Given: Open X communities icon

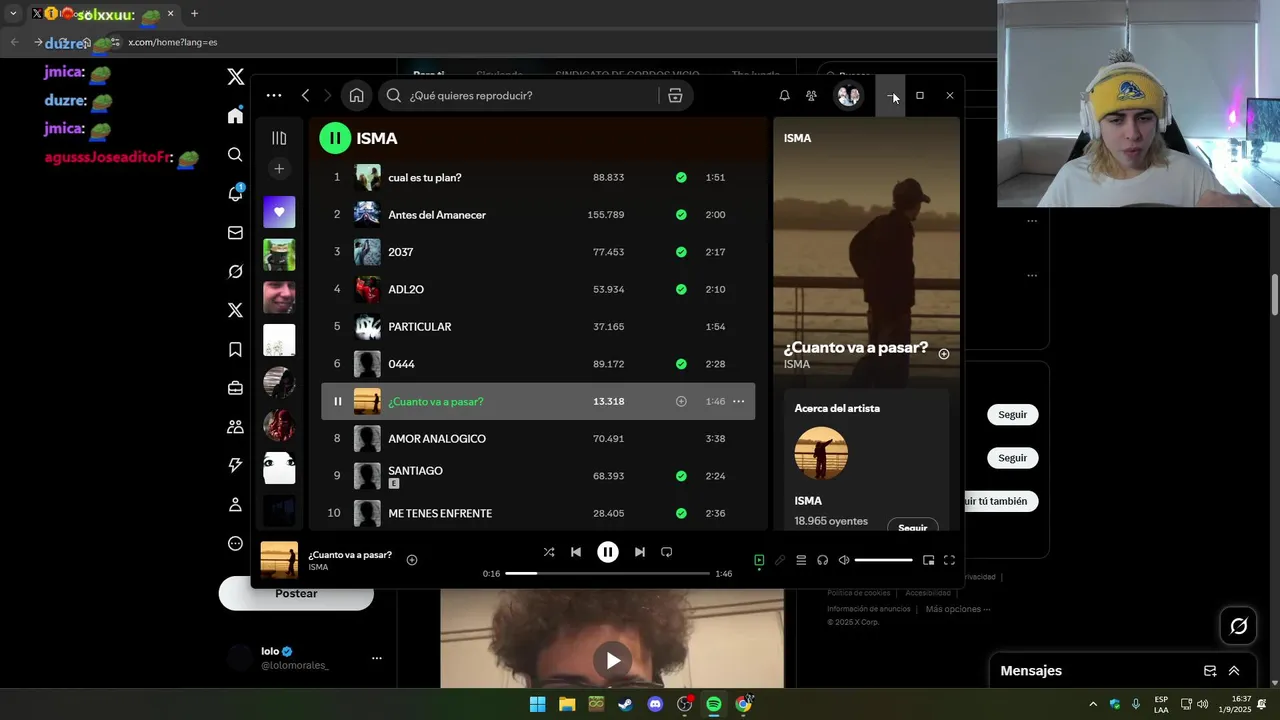Looking at the screenshot, I should coord(235,427).
